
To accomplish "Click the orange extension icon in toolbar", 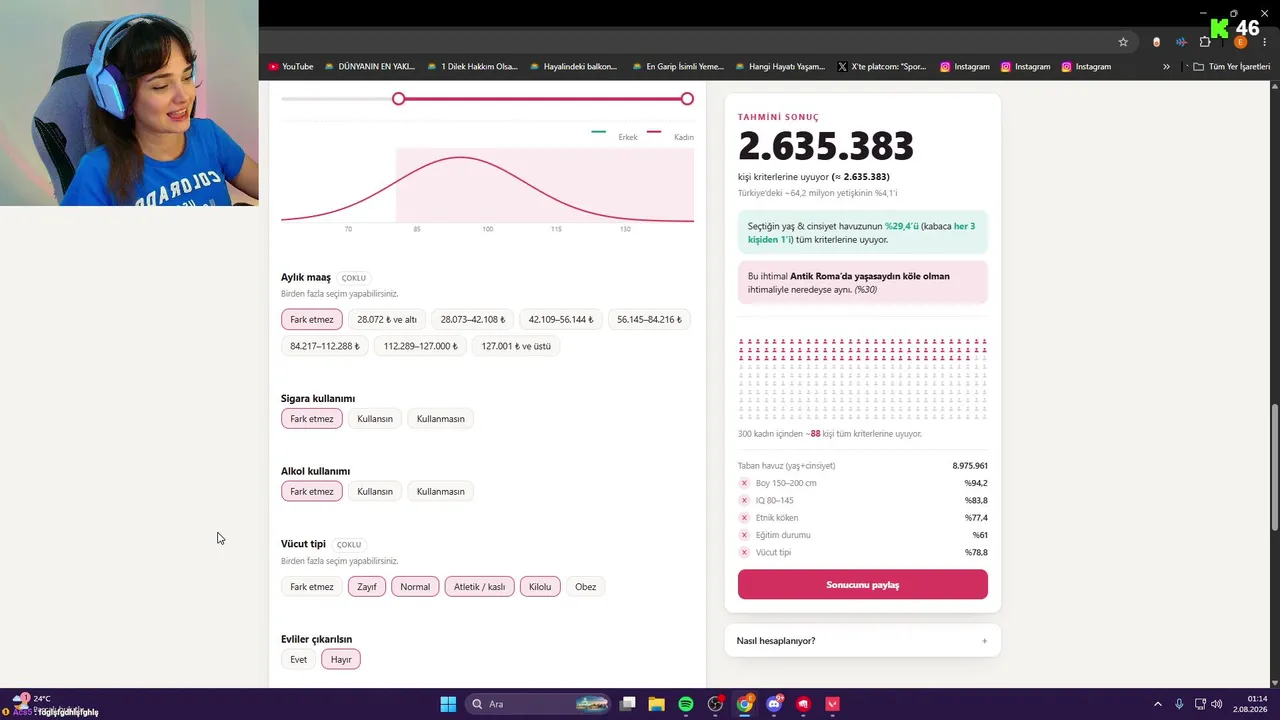I will [1157, 42].
